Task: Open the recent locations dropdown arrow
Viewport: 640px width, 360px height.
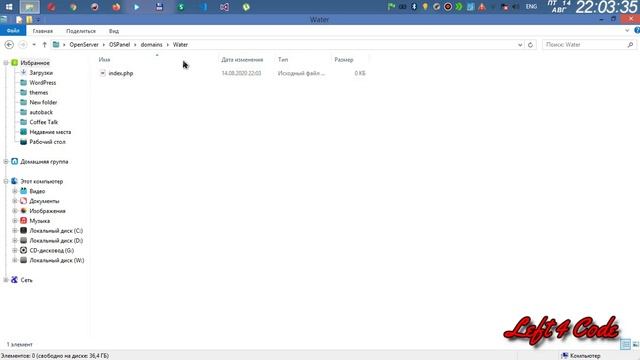Action: point(34,44)
